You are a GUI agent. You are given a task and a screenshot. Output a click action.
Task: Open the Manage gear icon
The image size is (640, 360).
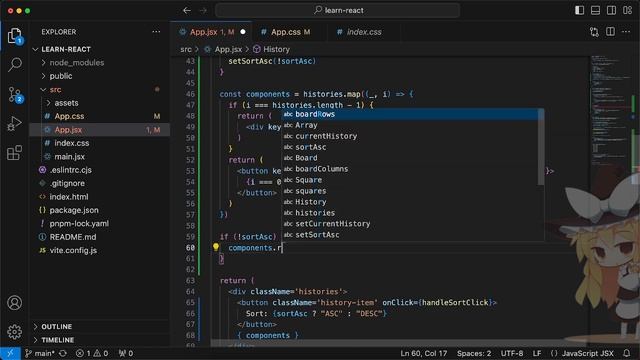point(15,332)
